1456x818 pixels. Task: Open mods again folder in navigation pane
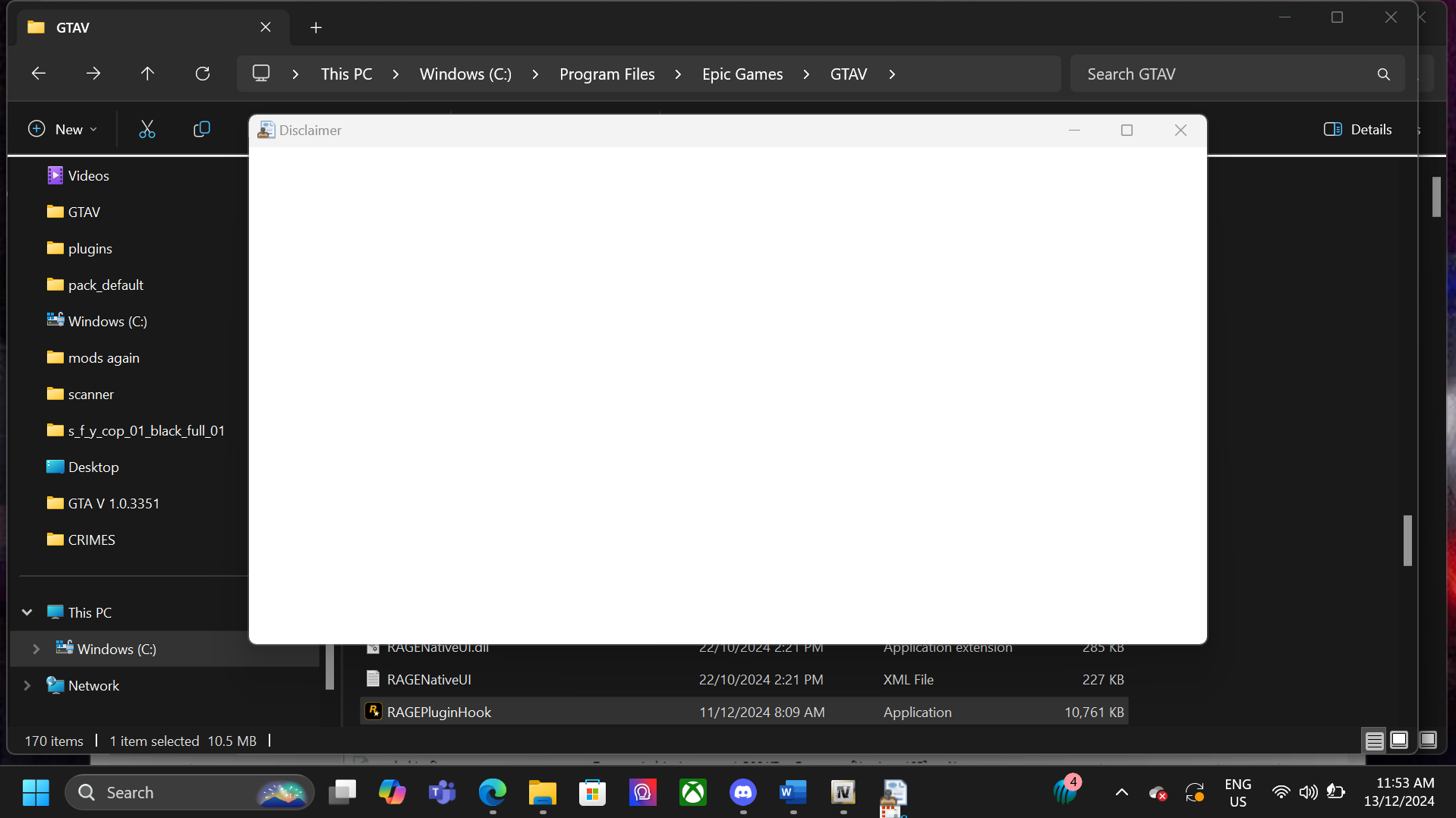[103, 357]
